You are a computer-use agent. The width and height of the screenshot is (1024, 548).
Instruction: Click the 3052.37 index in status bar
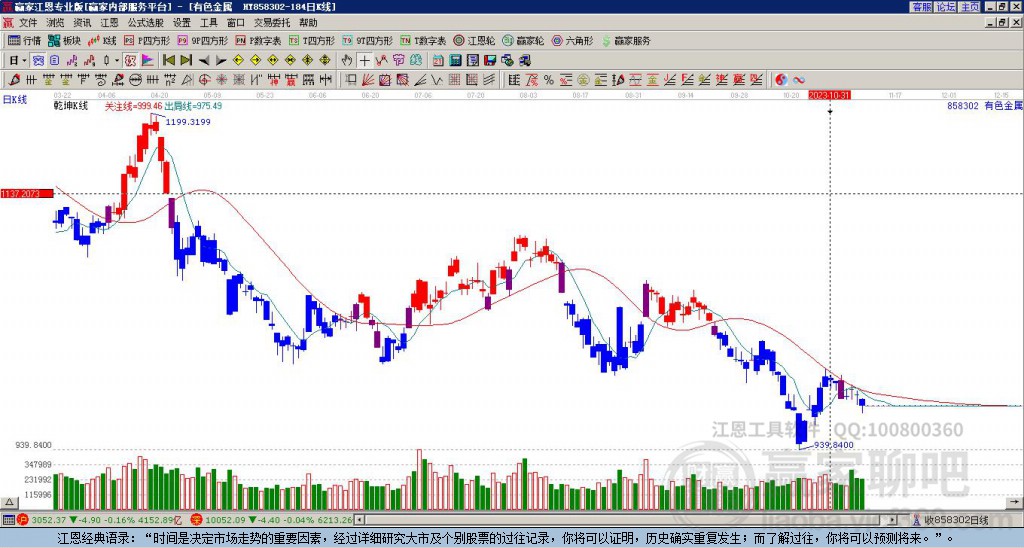point(50,520)
